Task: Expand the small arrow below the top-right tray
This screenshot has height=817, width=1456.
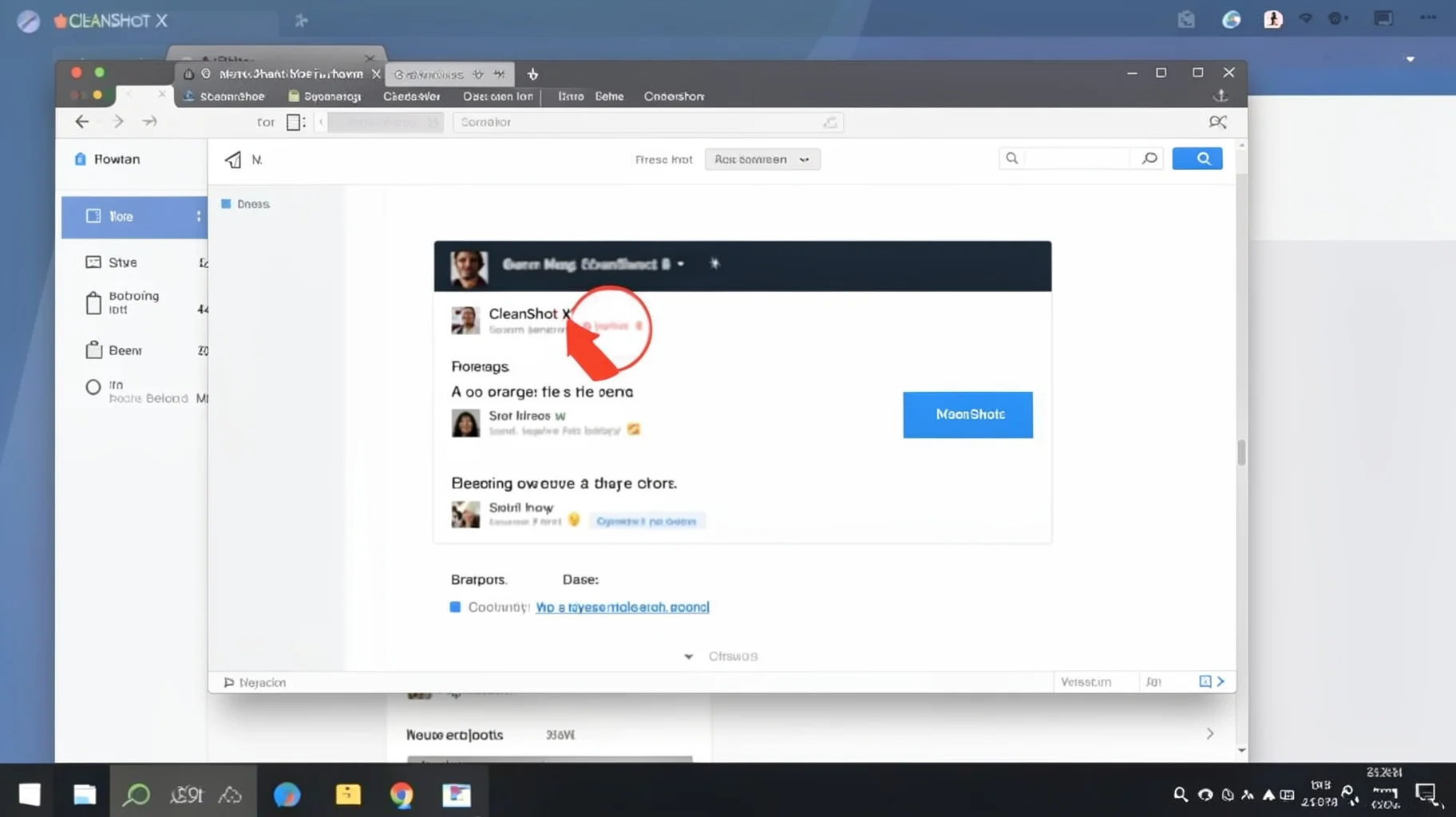Action: pos(1410,59)
